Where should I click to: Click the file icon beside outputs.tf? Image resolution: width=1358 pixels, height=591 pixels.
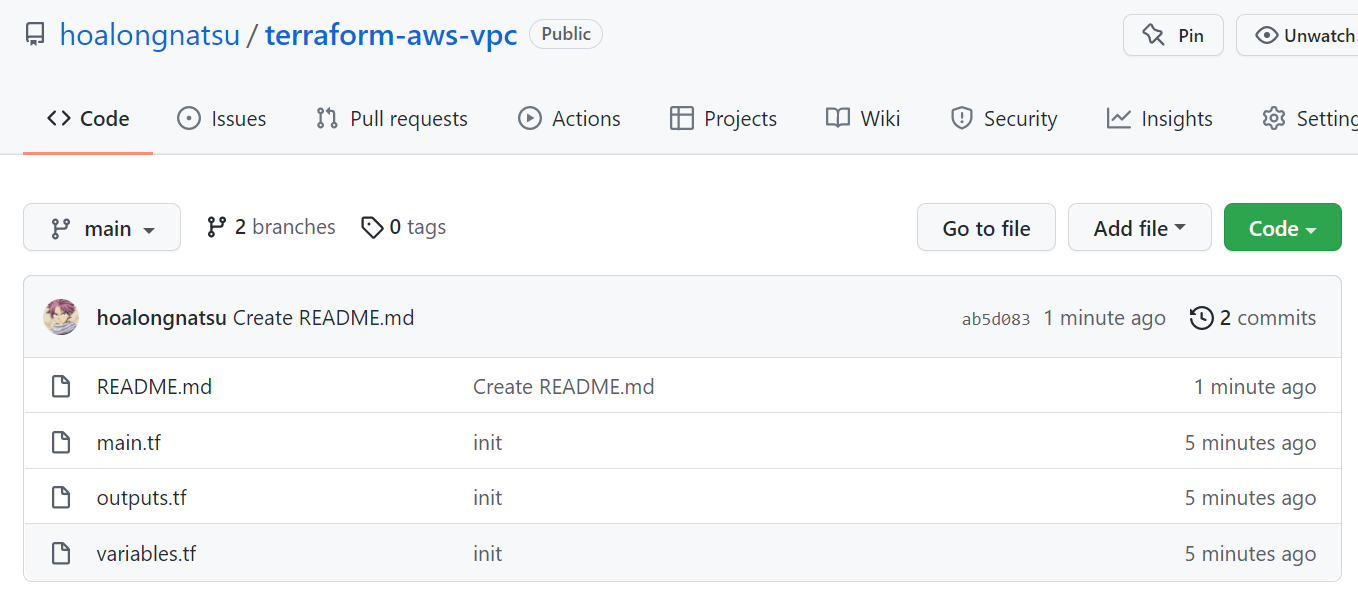click(61, 498)
